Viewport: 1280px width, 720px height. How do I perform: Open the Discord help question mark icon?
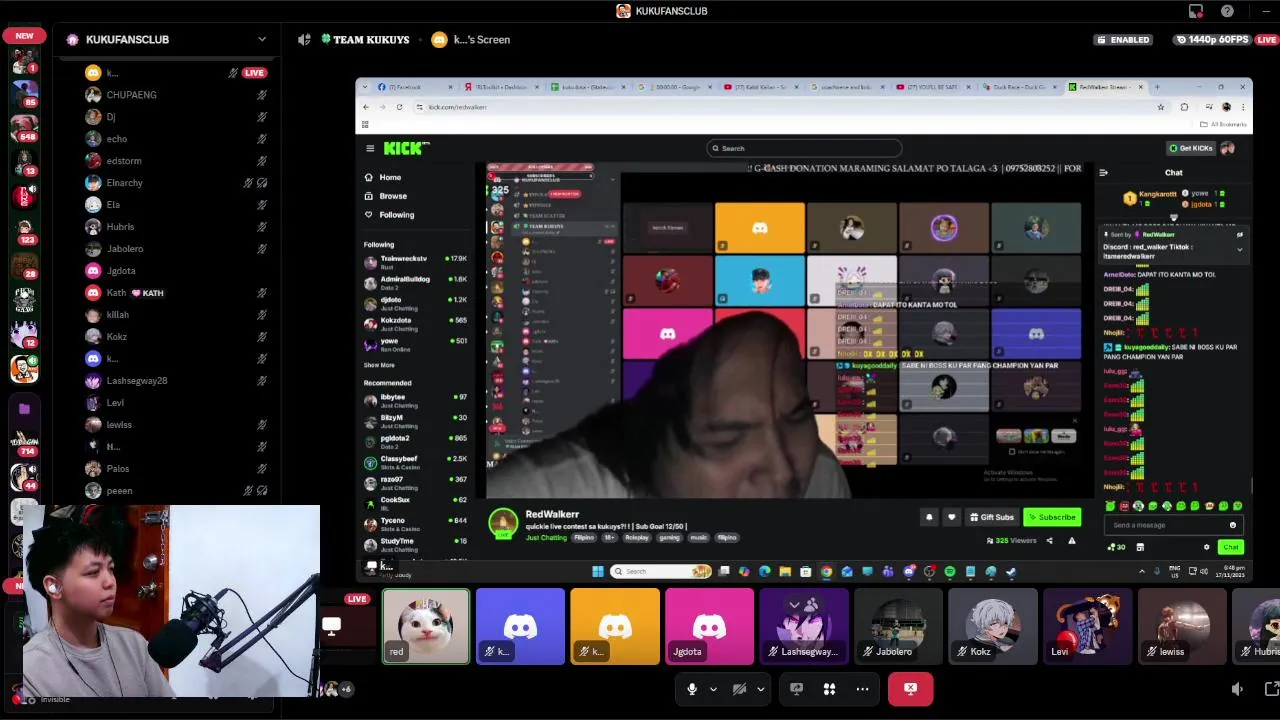[x=1227, y=11]
